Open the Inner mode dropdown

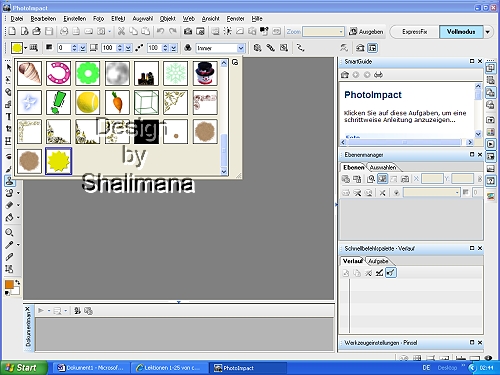[241, 48]
